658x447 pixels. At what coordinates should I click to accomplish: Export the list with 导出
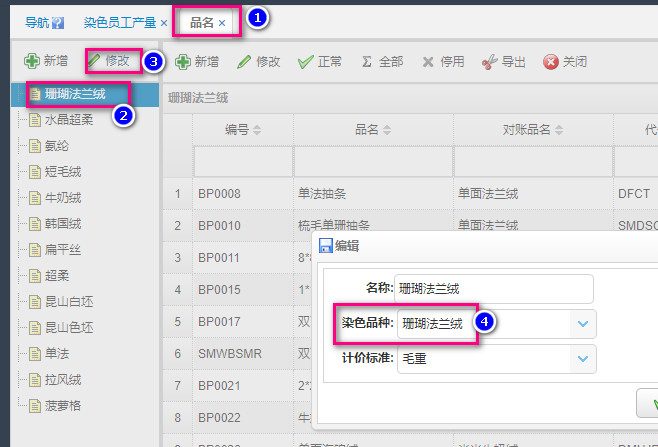504,62
